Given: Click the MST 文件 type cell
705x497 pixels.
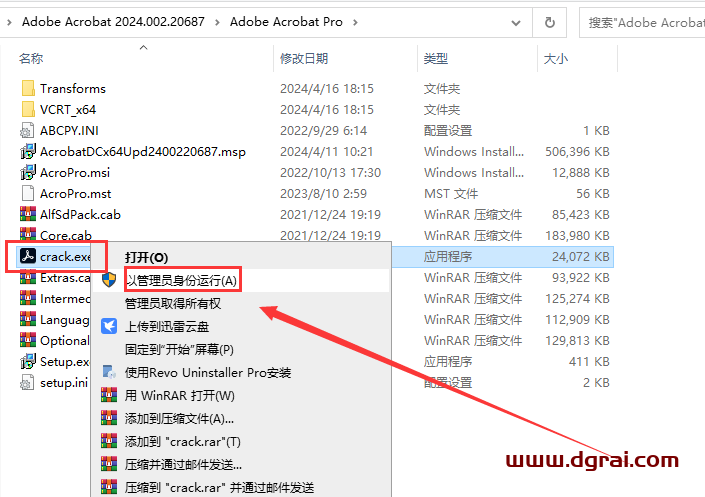Looking at the screenshot, I should tap(451, 193).
